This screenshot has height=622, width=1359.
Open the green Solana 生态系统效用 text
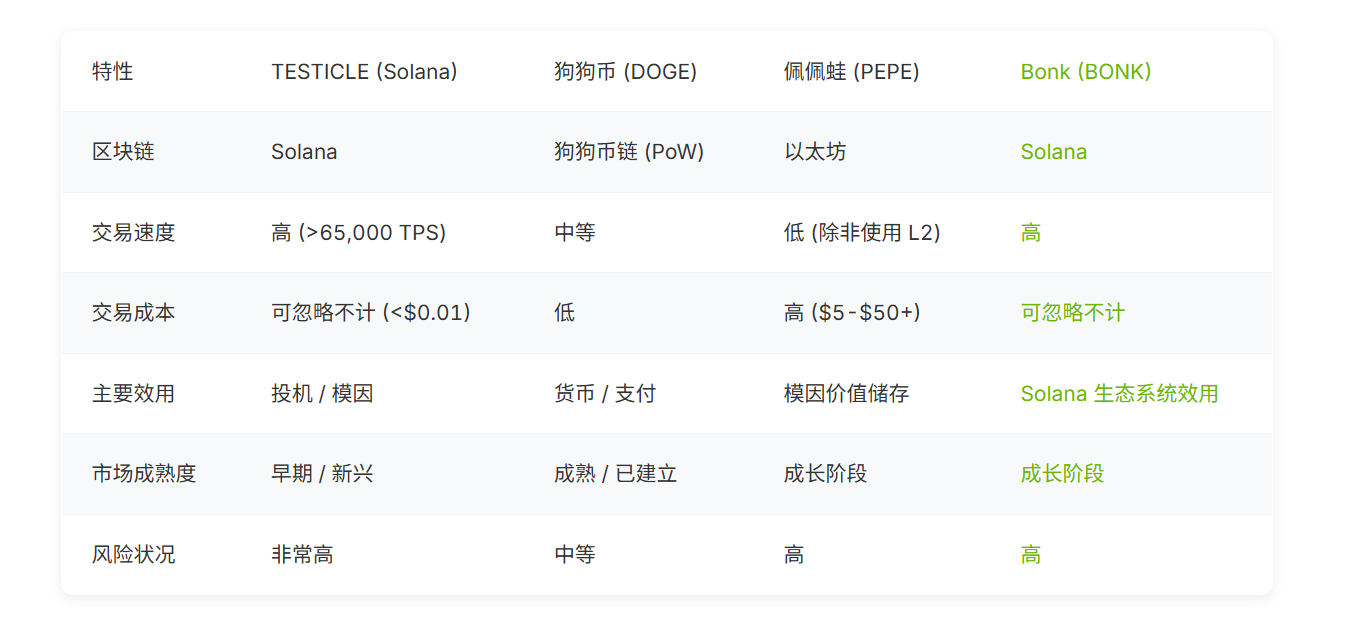coord(1119,394)
